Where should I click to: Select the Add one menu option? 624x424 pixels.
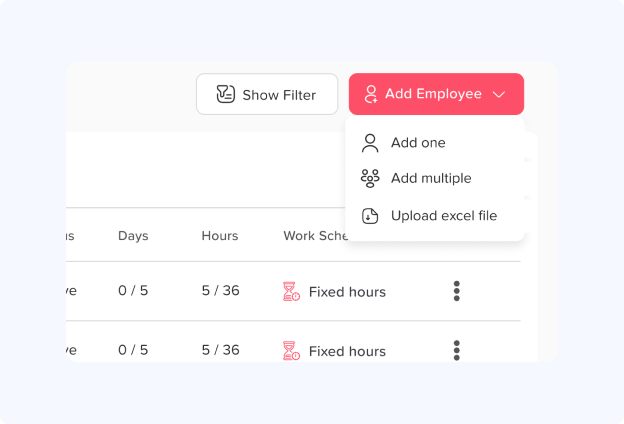(418, 143)
